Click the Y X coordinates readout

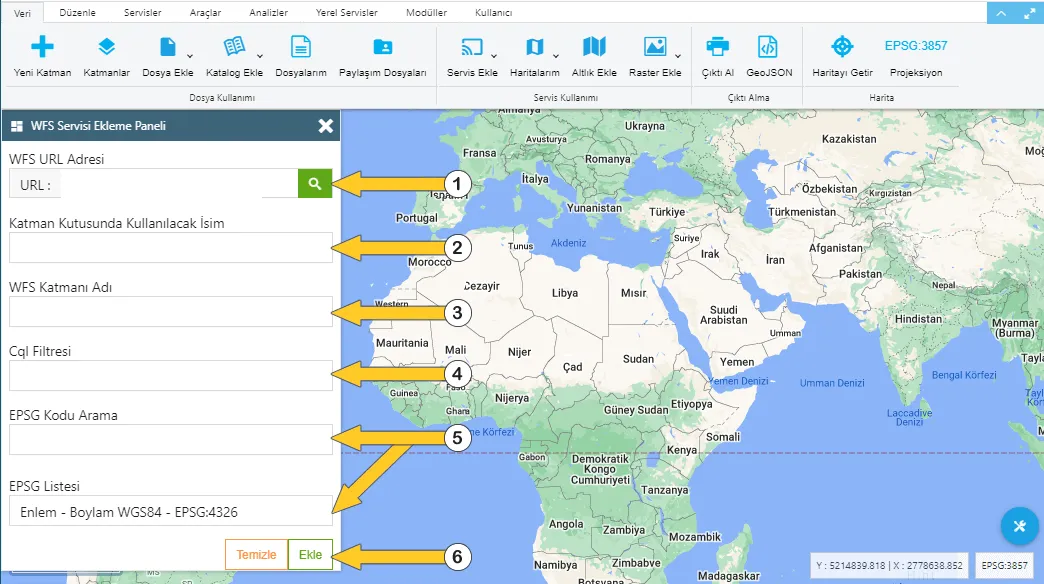(889, 565)
